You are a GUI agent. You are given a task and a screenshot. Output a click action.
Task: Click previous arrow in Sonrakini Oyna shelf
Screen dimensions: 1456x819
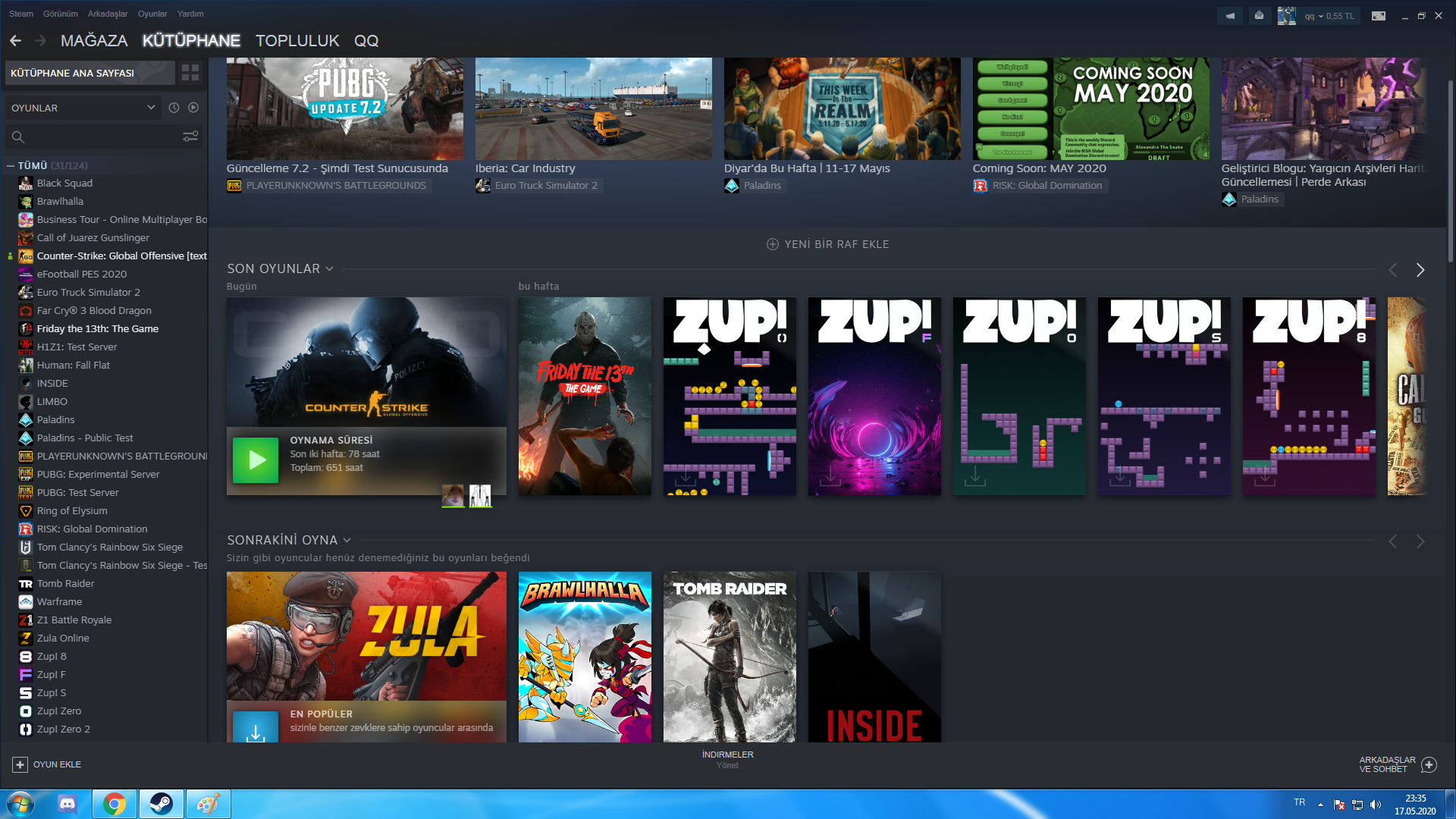pos(1392,541)
